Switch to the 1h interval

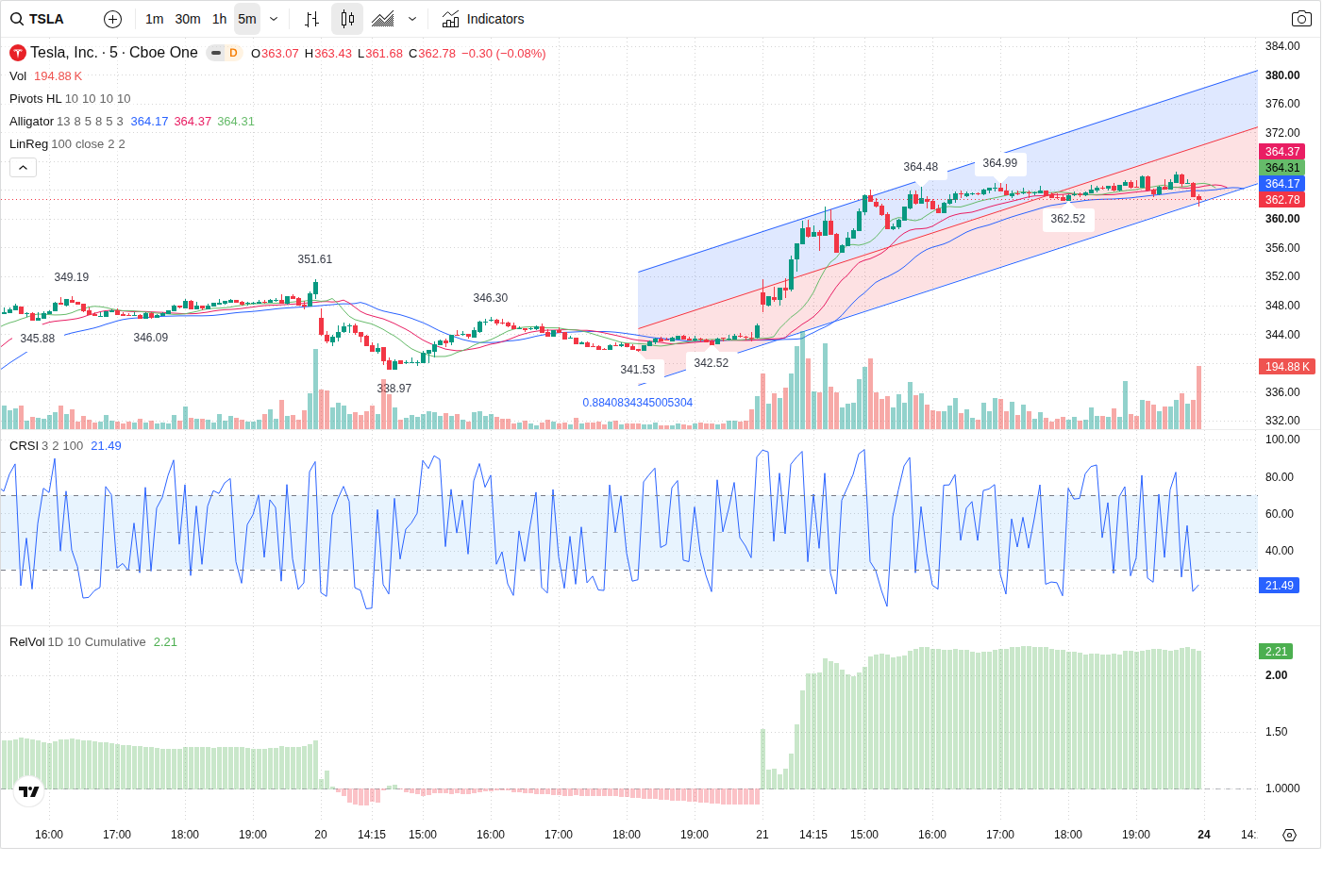click(x=219, y=19)
